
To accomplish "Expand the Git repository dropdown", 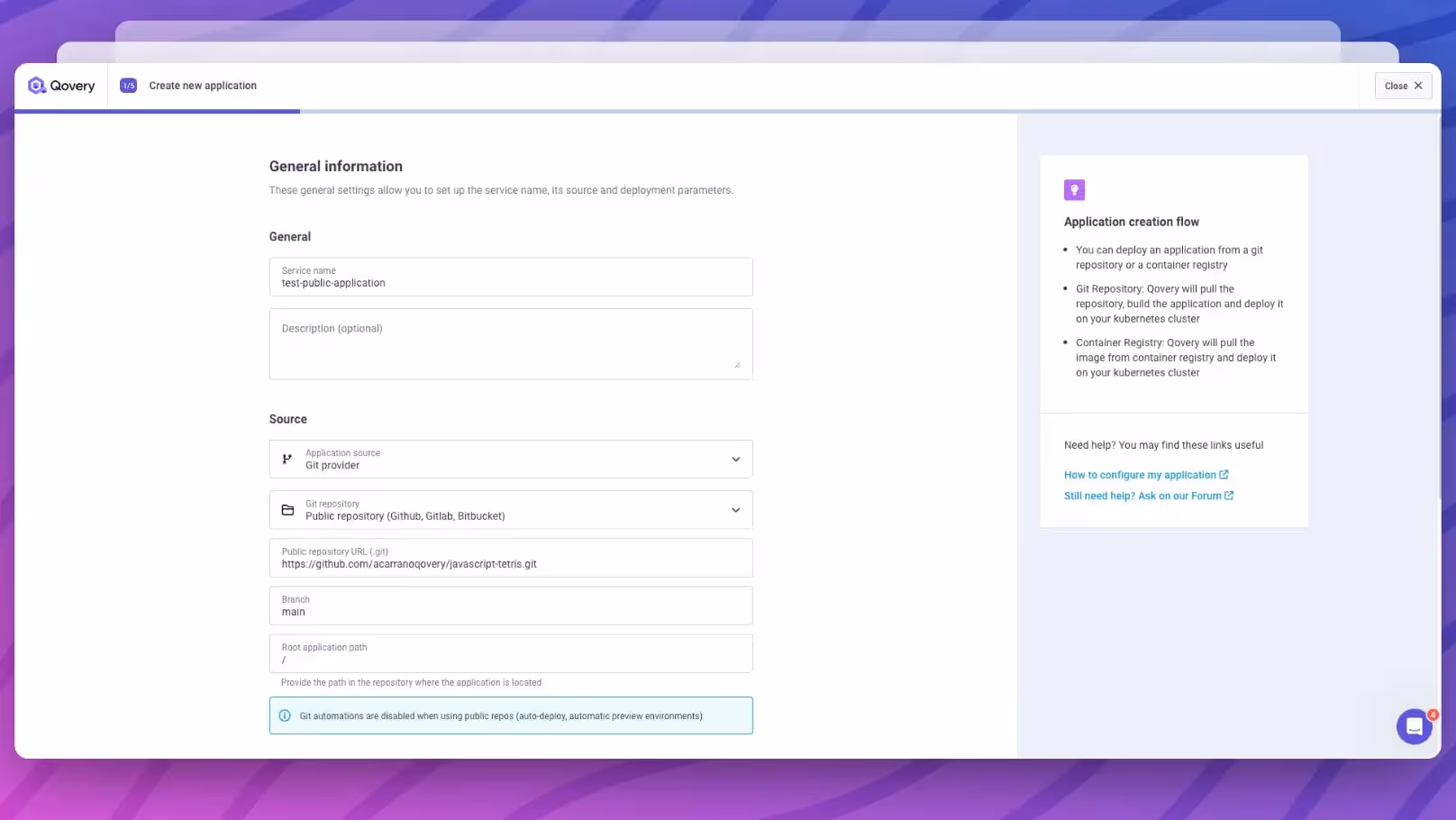I will pyautogui.click(x=511, y=510).
